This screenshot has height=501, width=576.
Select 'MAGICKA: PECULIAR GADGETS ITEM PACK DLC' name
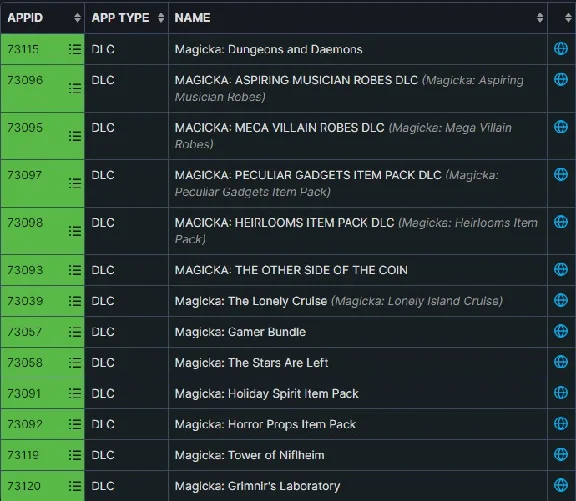point(308,175)
